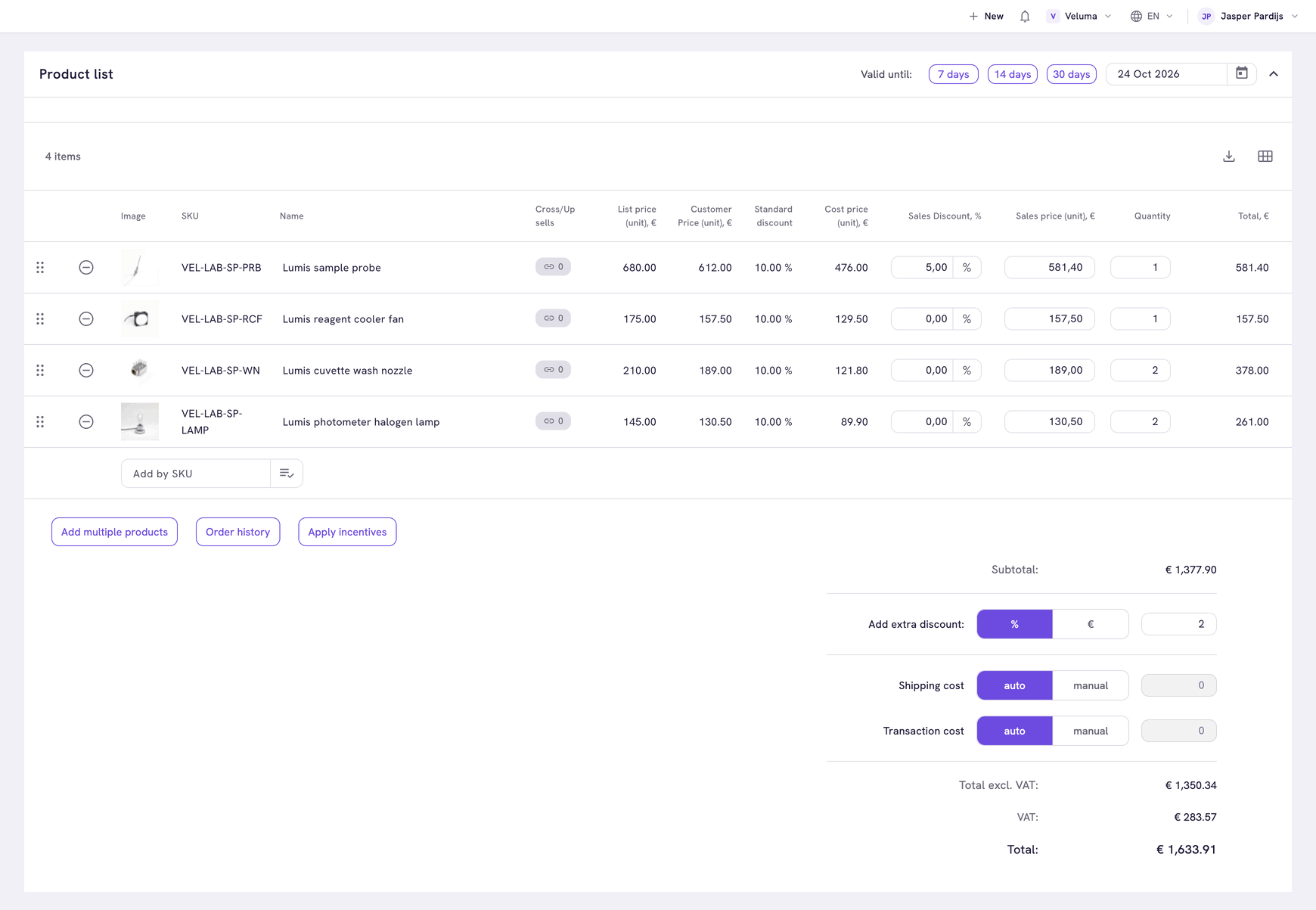Screen dimensions: 1316x910
Task: Open the notifications bell
Action: [1025, 16]
